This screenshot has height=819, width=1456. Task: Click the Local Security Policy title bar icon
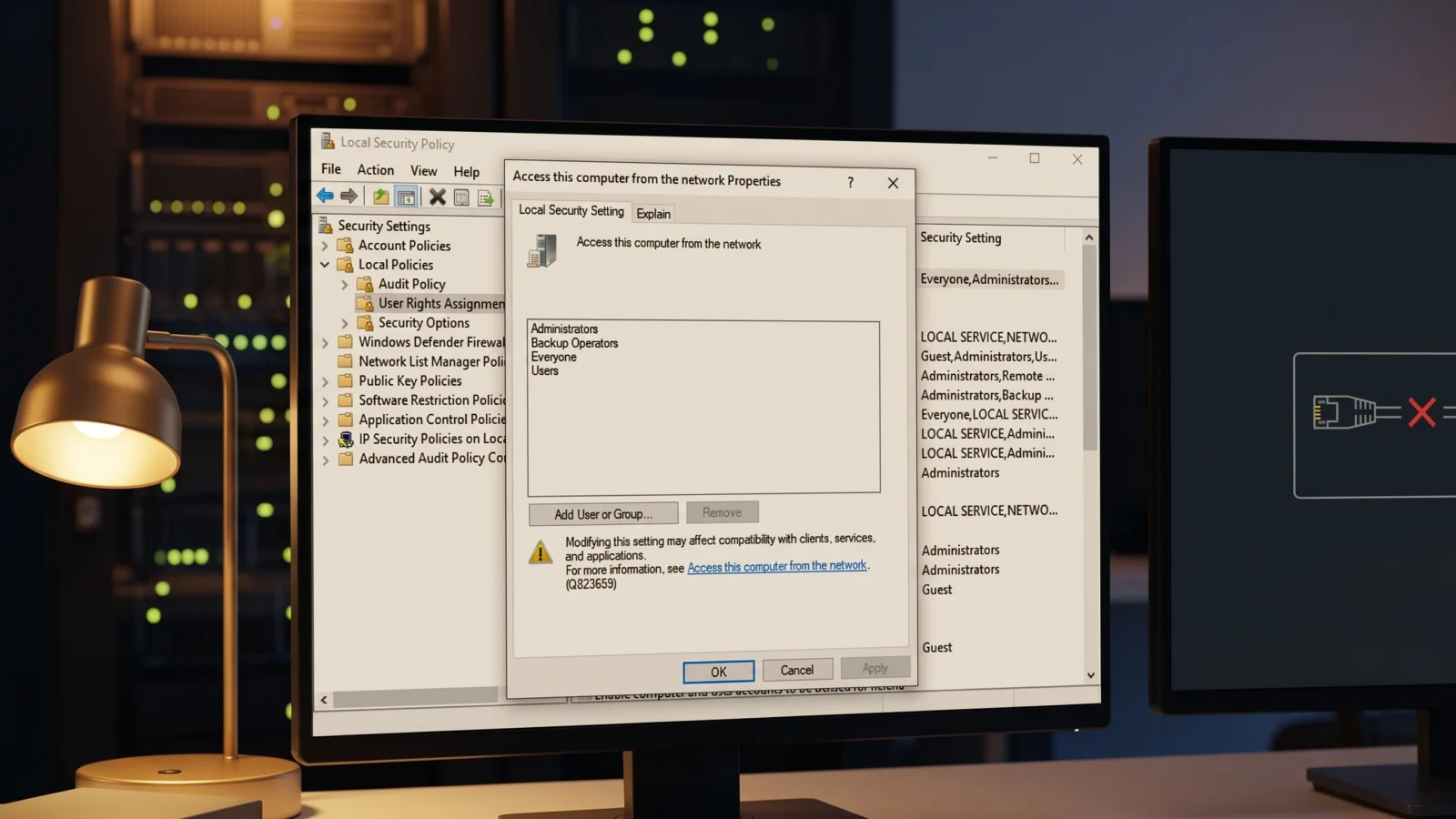(327, 141)
